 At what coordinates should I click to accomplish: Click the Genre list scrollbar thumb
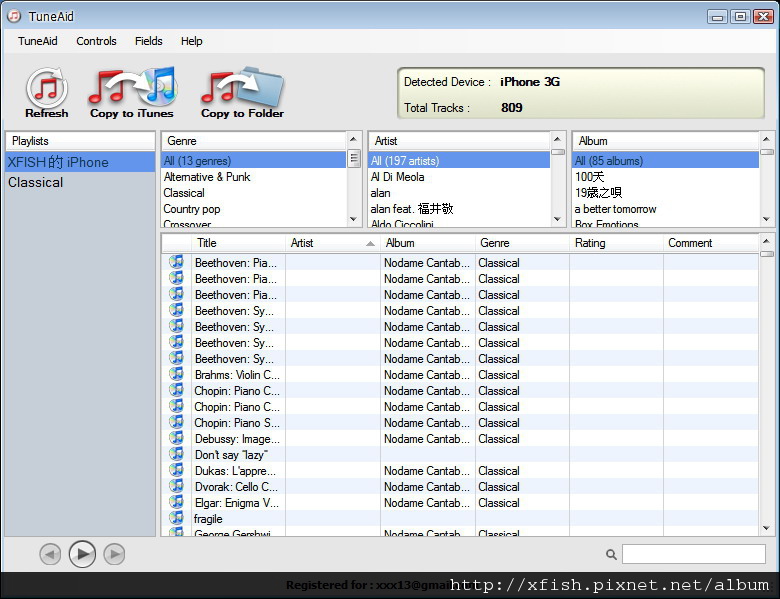354,159
